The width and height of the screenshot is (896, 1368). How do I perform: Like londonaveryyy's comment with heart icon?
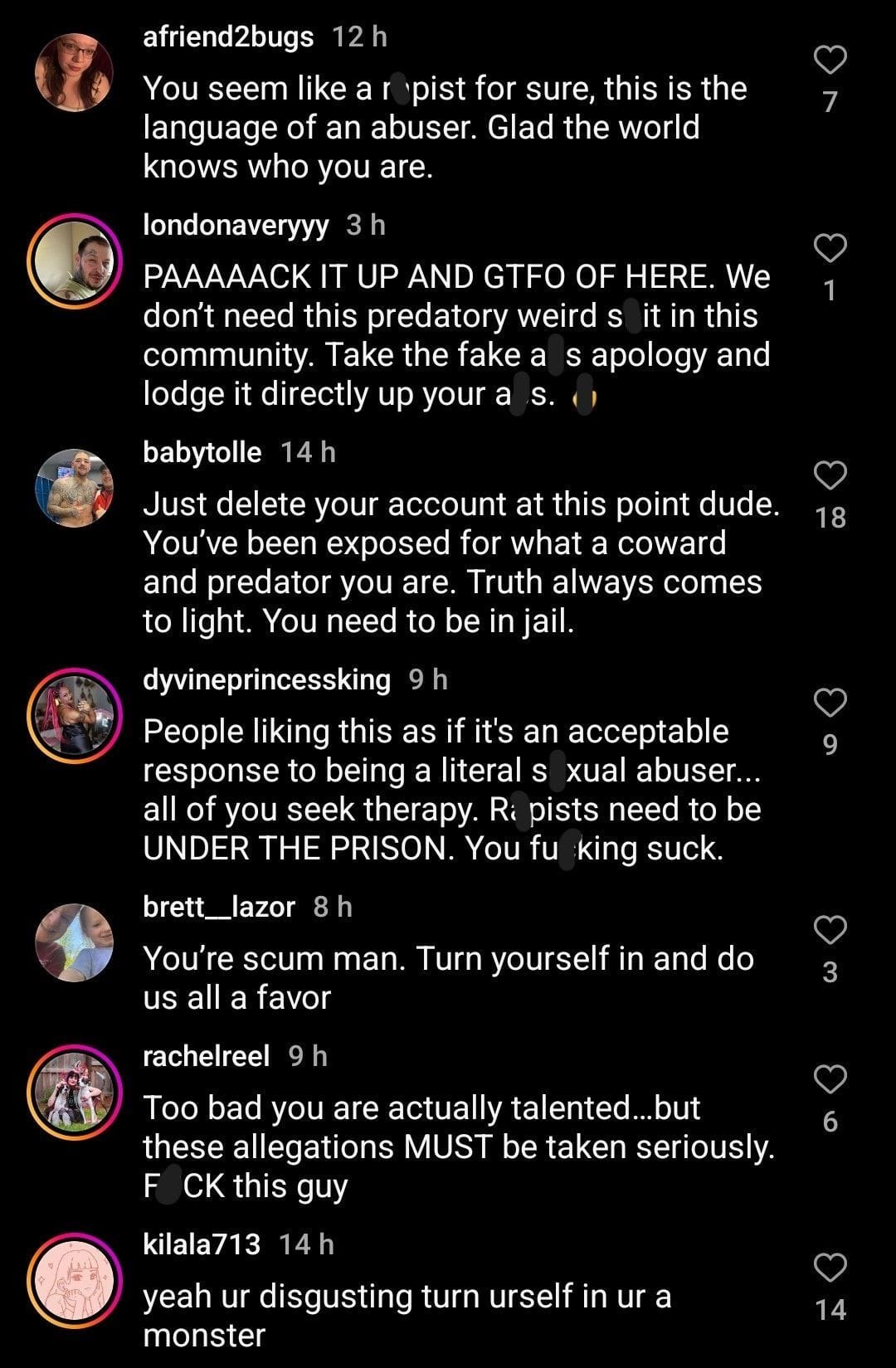pyautogui.click(x=830, y=248)
